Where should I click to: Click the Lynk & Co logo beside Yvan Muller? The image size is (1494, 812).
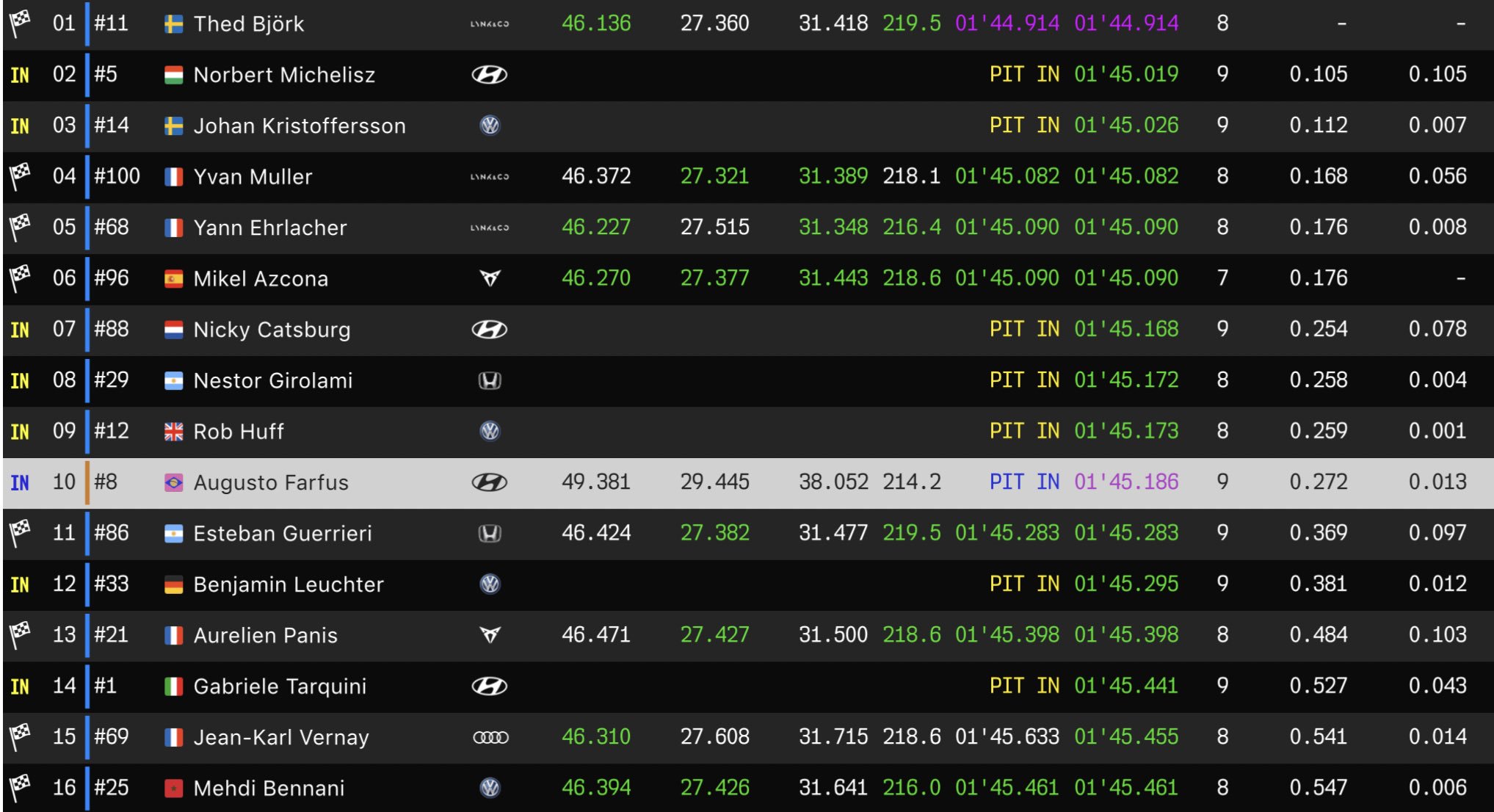490,177
